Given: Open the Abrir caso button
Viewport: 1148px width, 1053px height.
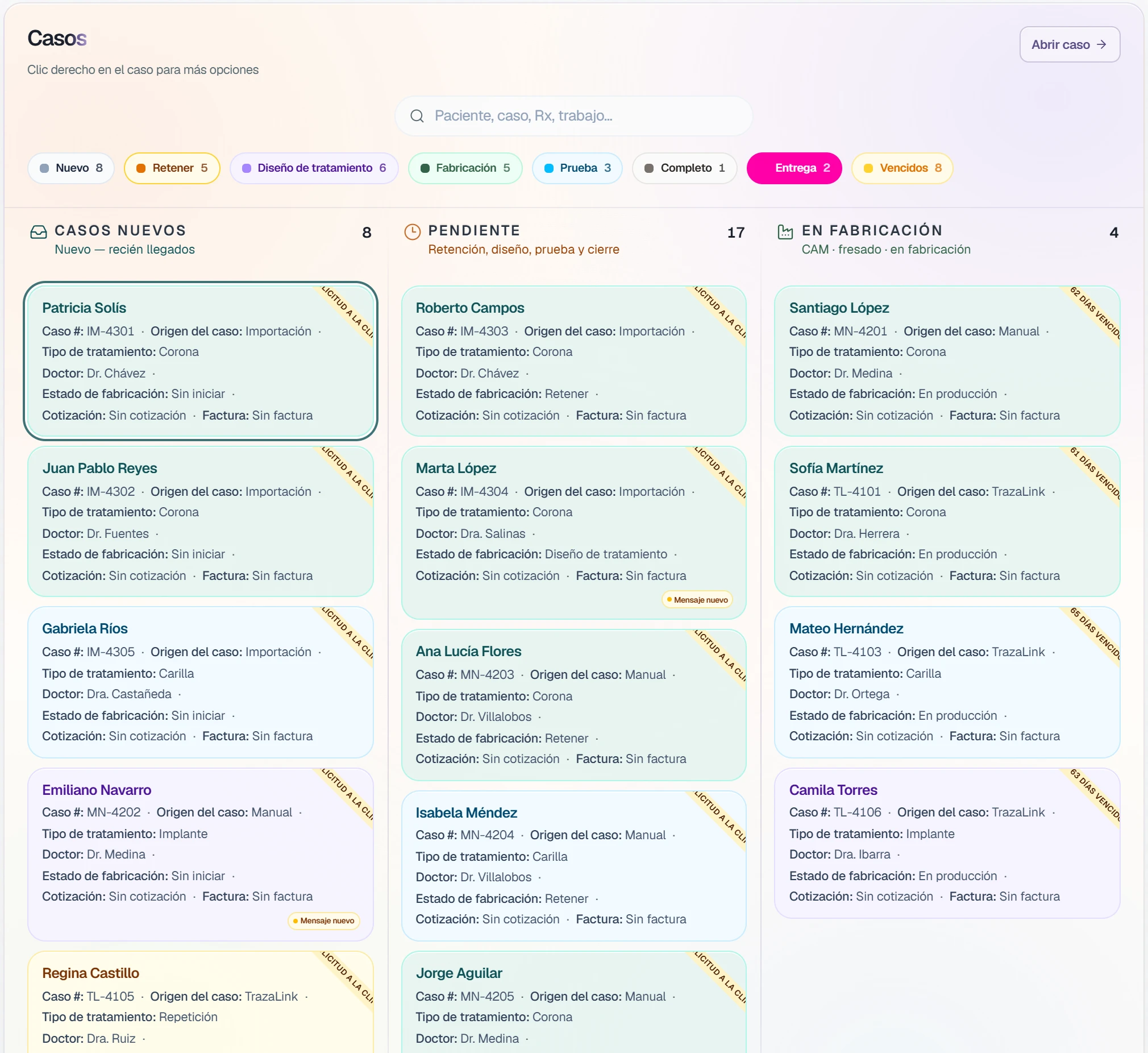Looking at the screenshot, I should click(x=1070, y=44).
